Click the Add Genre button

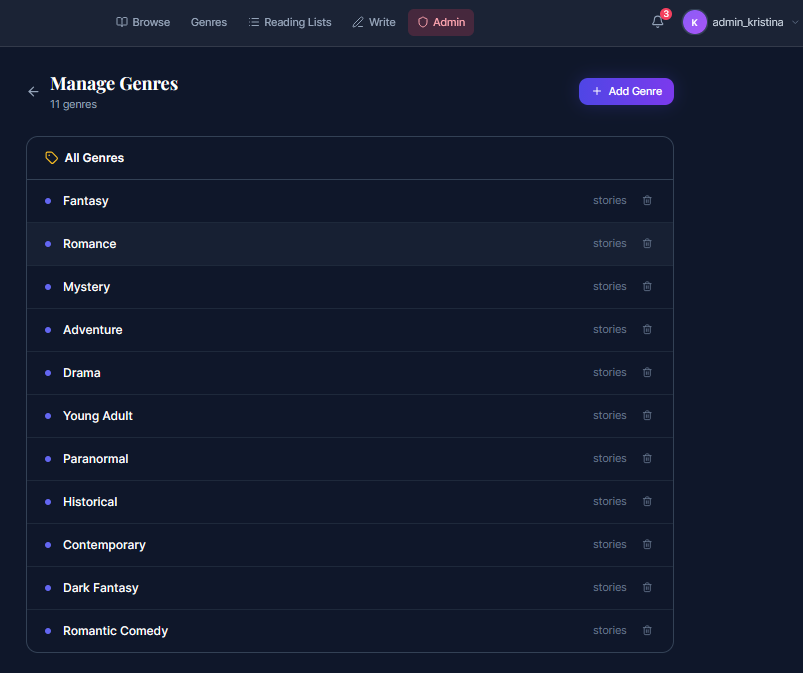[626, 91]
